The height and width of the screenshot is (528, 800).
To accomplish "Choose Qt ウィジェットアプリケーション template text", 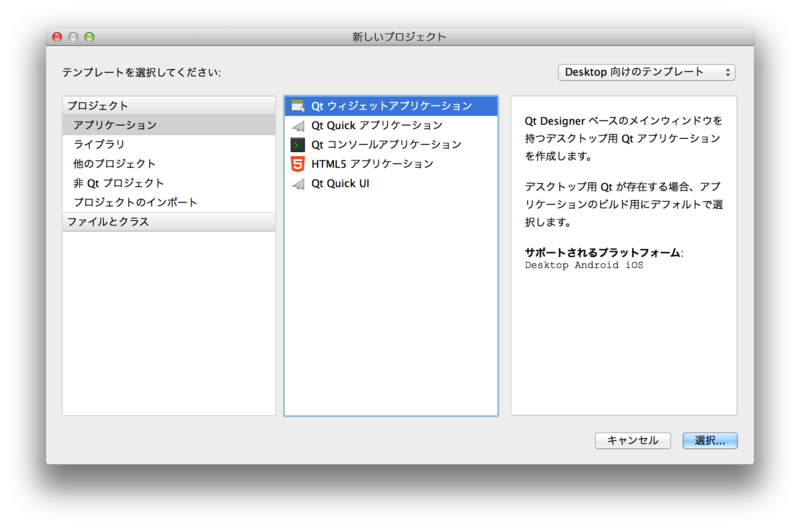I will [x=392, y=106].
